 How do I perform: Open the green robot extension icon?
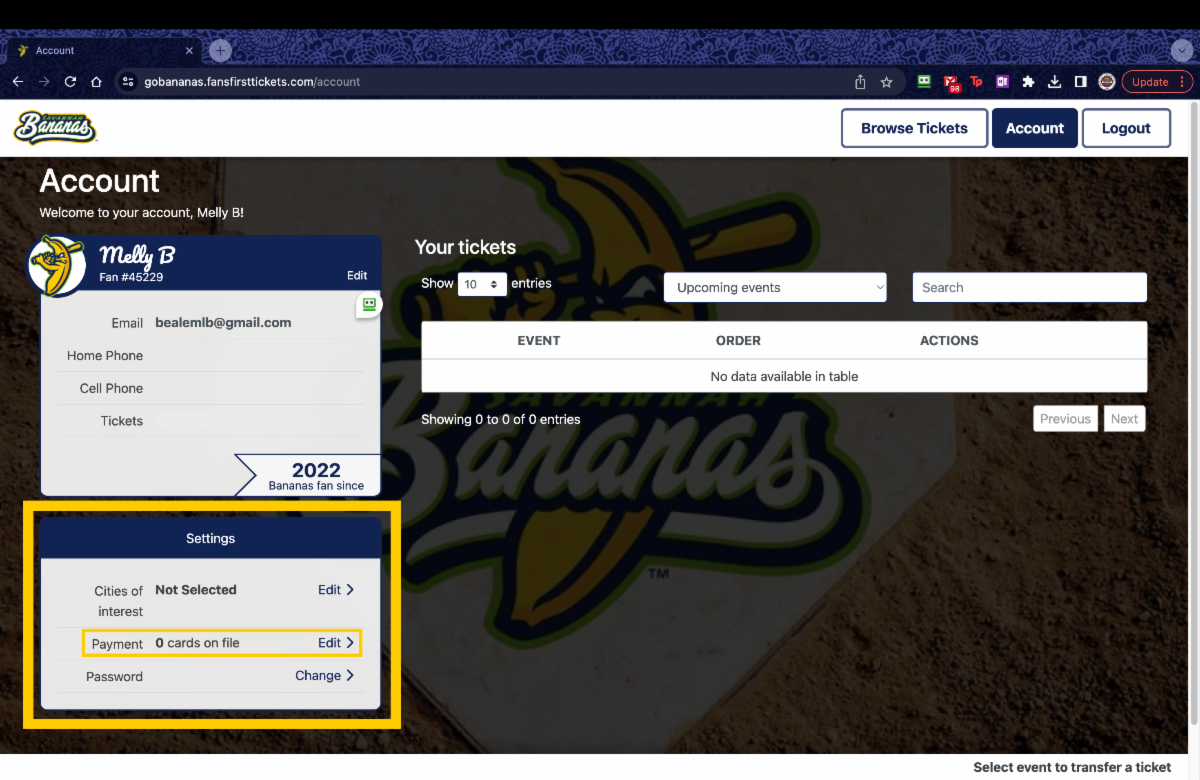point(925,82)
